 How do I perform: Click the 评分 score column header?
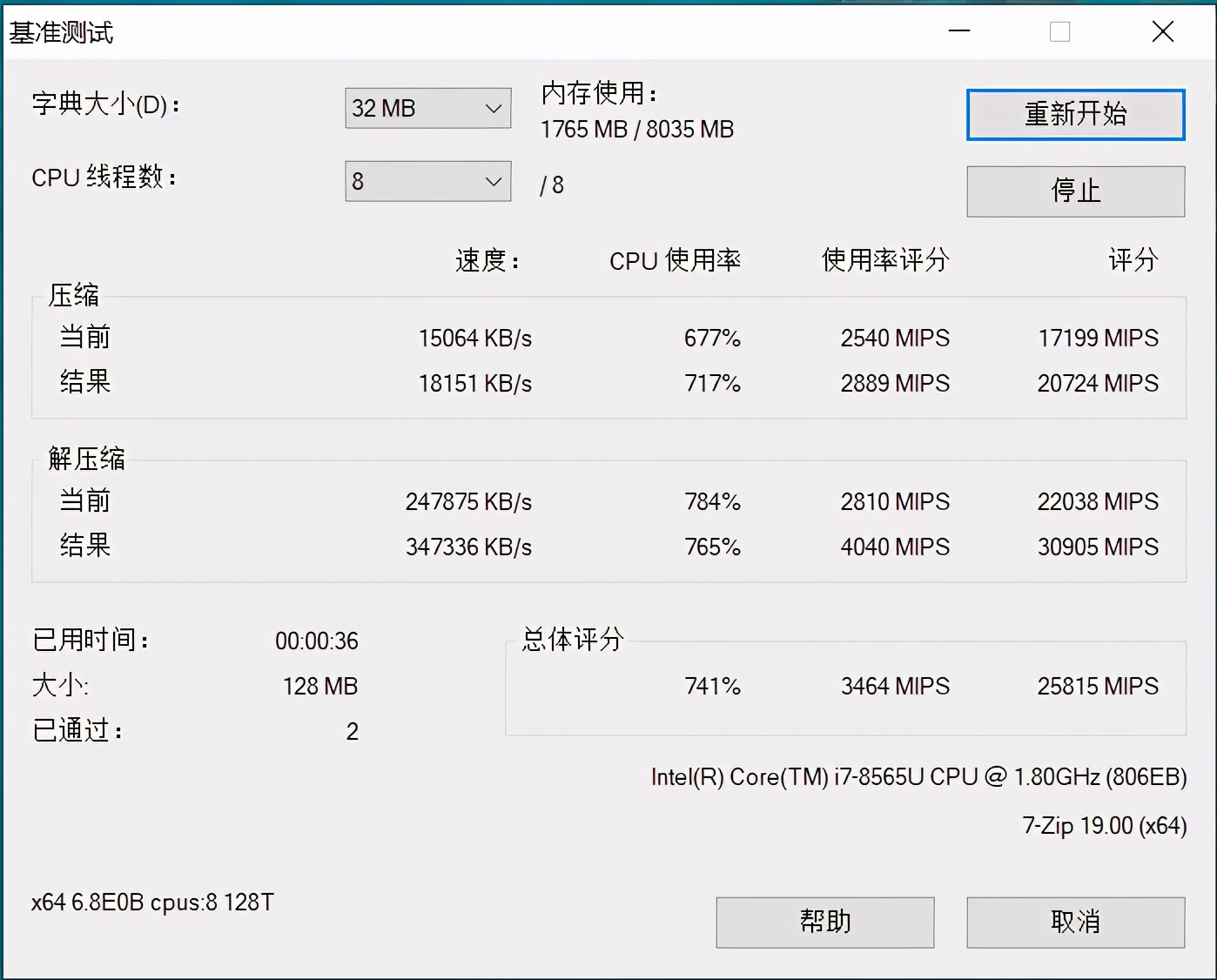click(x=1133, y=259)
